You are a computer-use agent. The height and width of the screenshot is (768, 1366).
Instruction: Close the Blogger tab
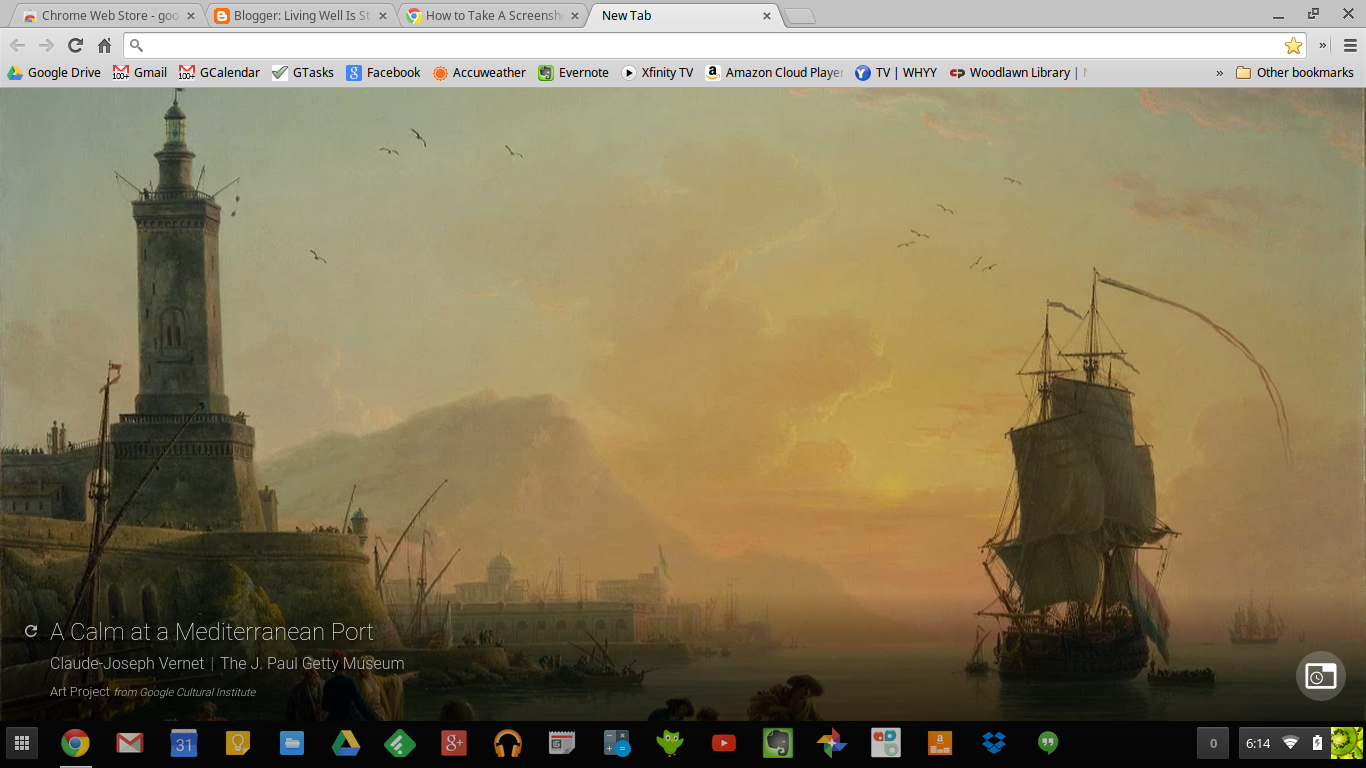pos(383,16)
